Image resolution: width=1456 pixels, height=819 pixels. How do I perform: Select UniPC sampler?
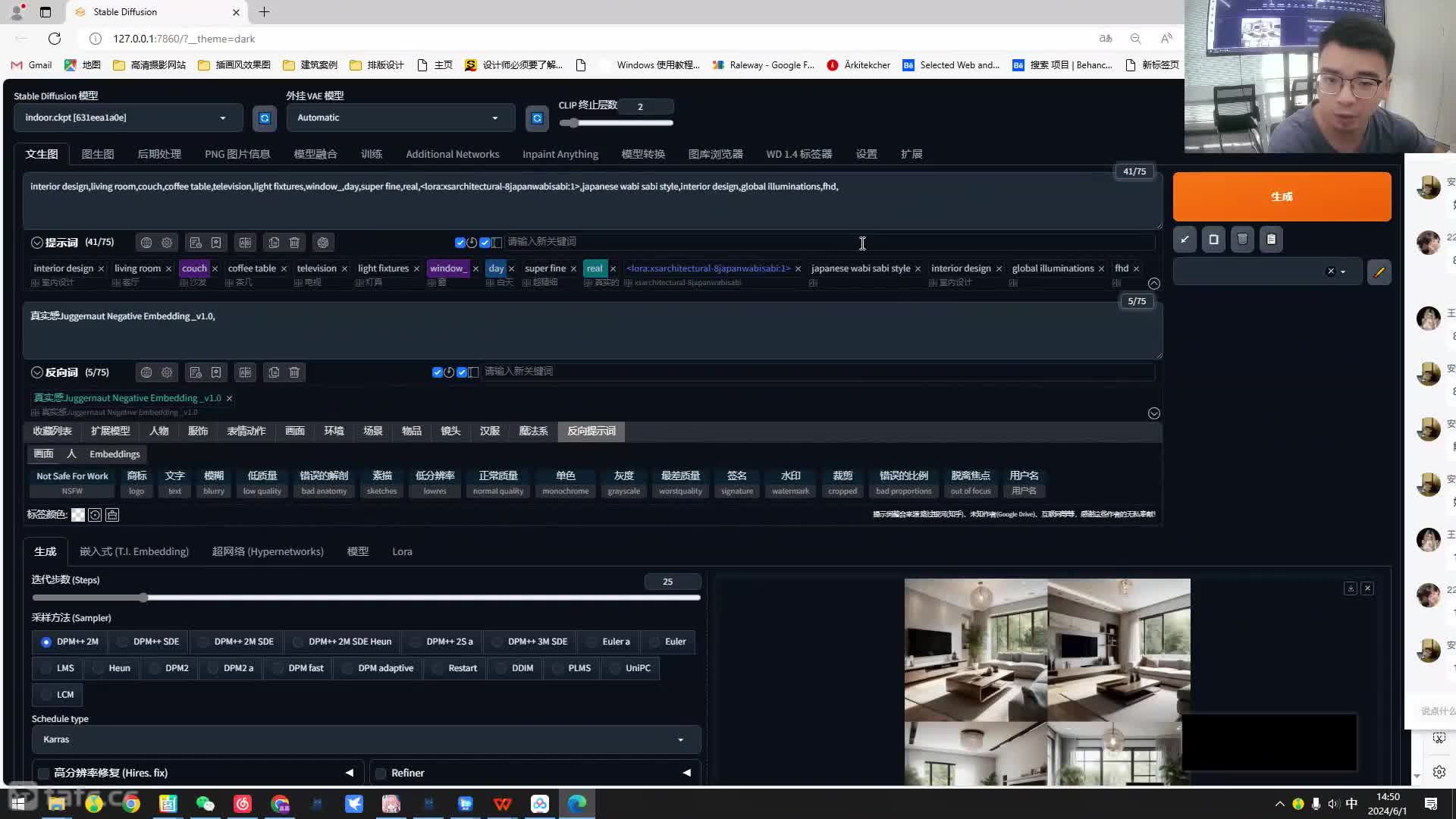630,668
